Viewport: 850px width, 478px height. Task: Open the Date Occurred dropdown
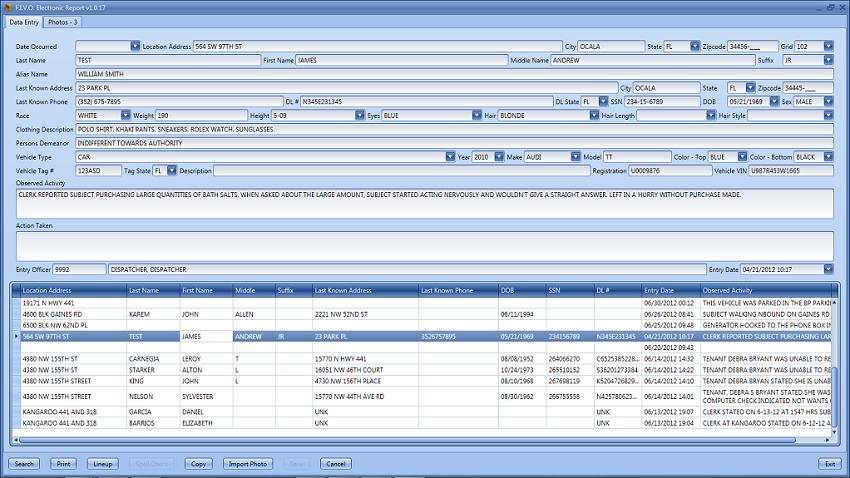click(136, 46)
